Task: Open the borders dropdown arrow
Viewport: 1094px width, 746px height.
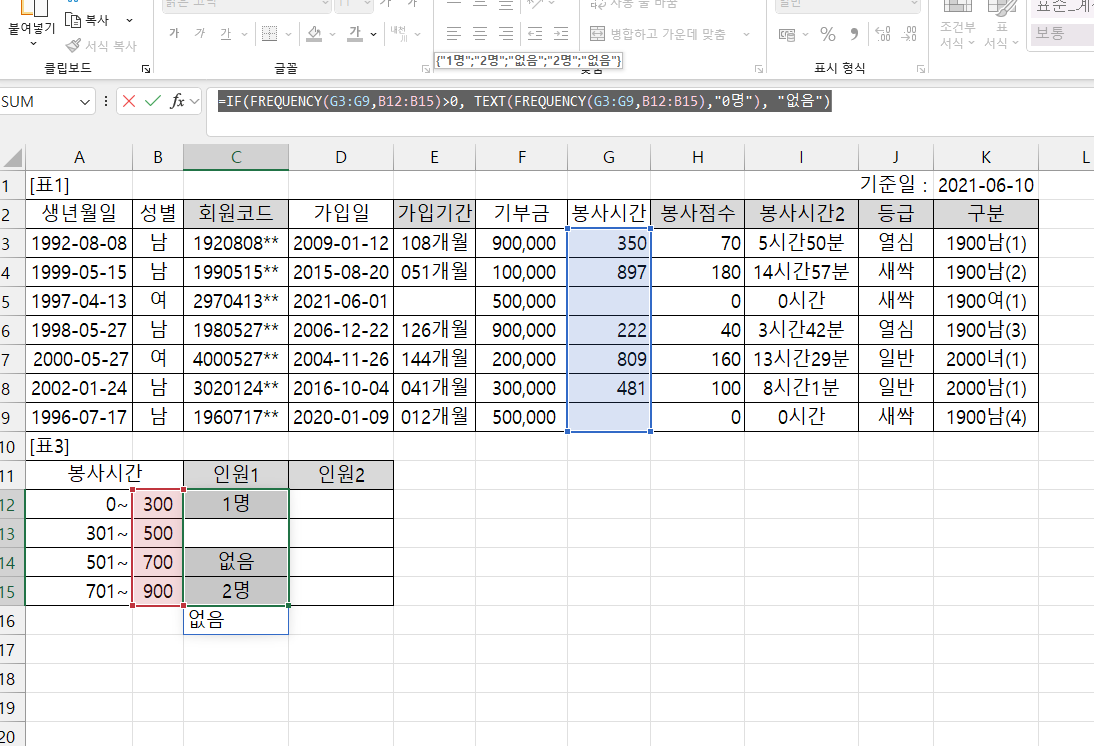Action: [290, 34]
